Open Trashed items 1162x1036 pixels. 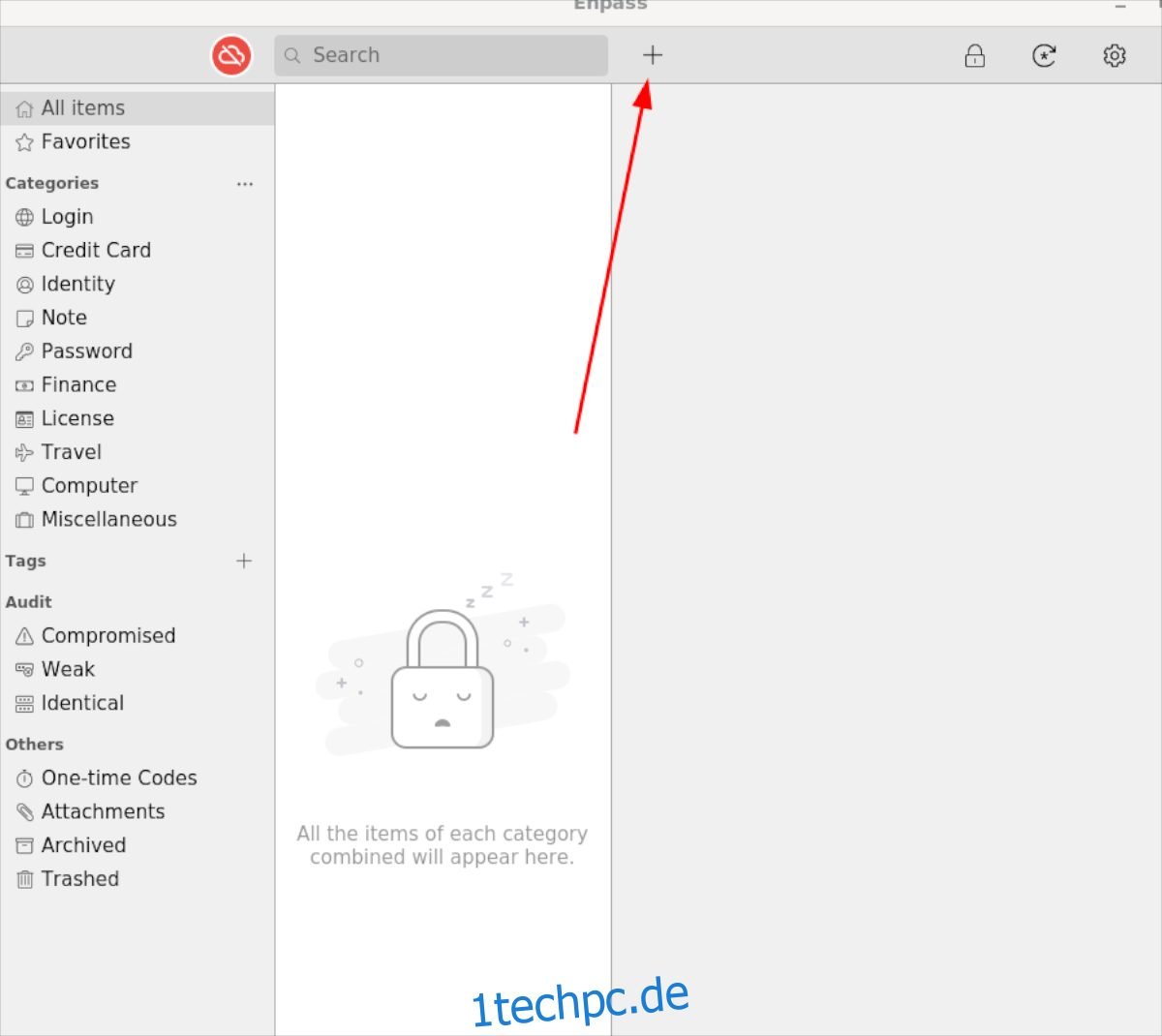(x=138, y=879)
